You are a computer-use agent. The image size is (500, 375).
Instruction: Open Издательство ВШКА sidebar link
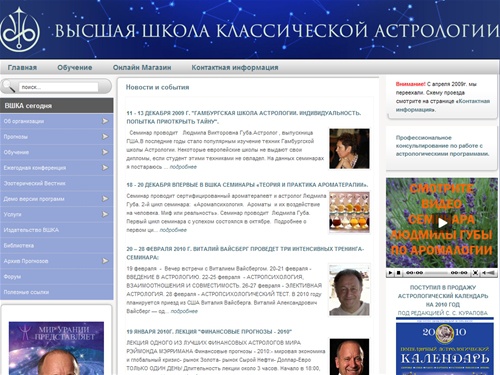(x=31, y=230)
